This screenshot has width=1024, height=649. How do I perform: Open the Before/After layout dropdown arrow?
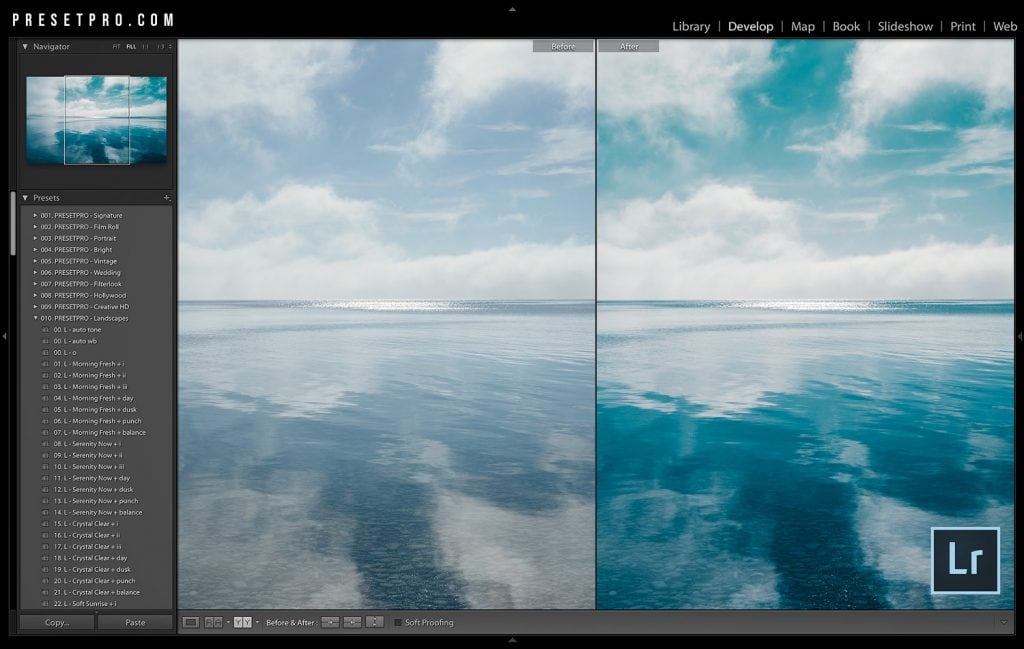point(257,622)
